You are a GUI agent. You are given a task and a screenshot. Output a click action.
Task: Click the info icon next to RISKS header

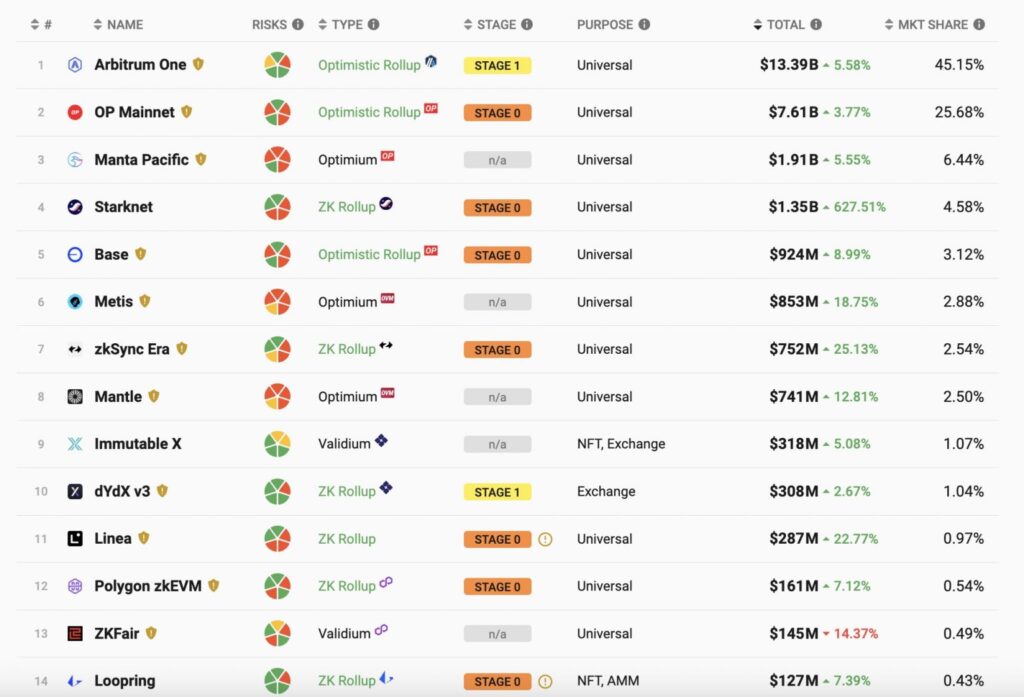(x=298, y=24)
